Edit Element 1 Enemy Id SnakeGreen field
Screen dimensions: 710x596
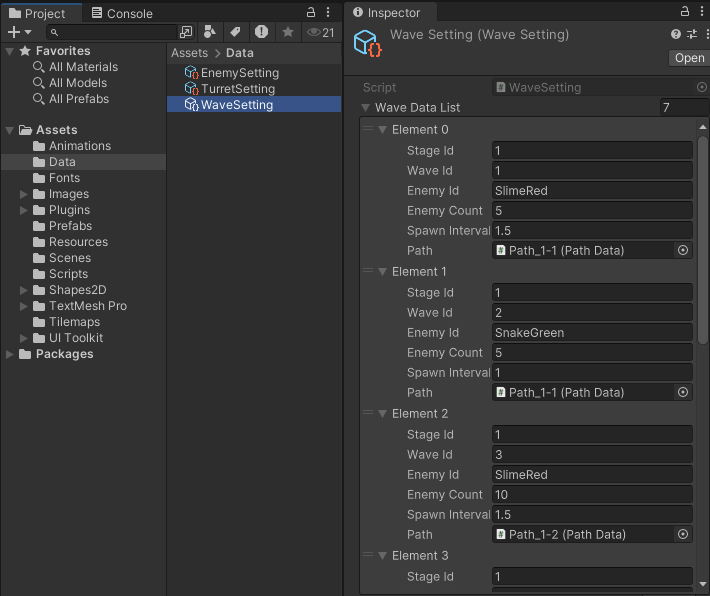tap(592, 333)
